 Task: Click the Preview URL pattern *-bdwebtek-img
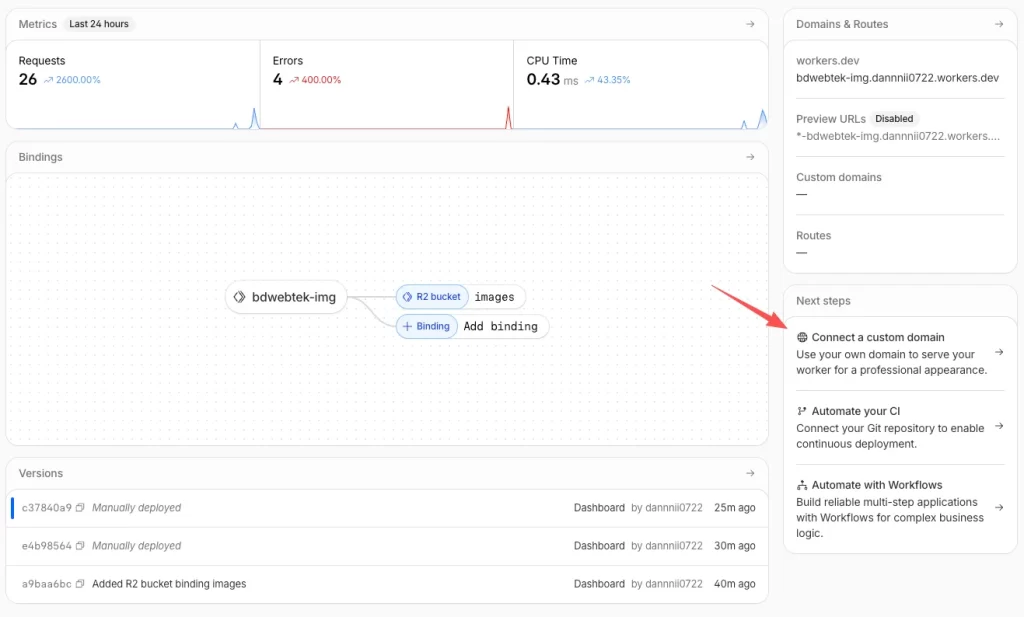(897, 136)
